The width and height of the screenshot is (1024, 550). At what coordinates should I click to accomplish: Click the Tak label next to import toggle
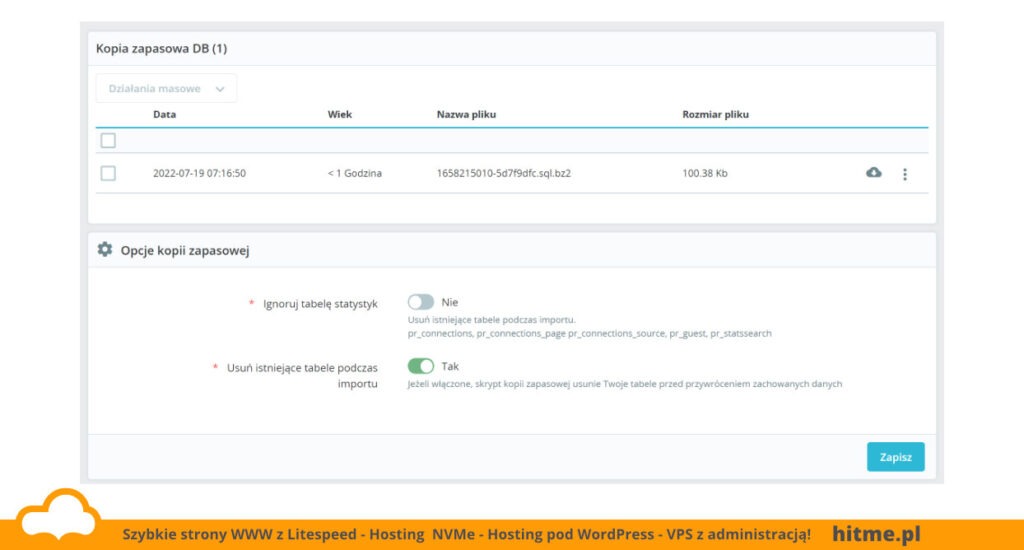450,366
